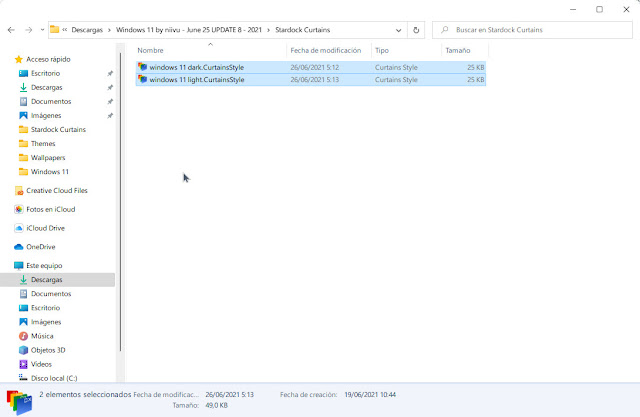Open Música under Este equipo
This screenshot has width=640, height=417.
[42, 336]
